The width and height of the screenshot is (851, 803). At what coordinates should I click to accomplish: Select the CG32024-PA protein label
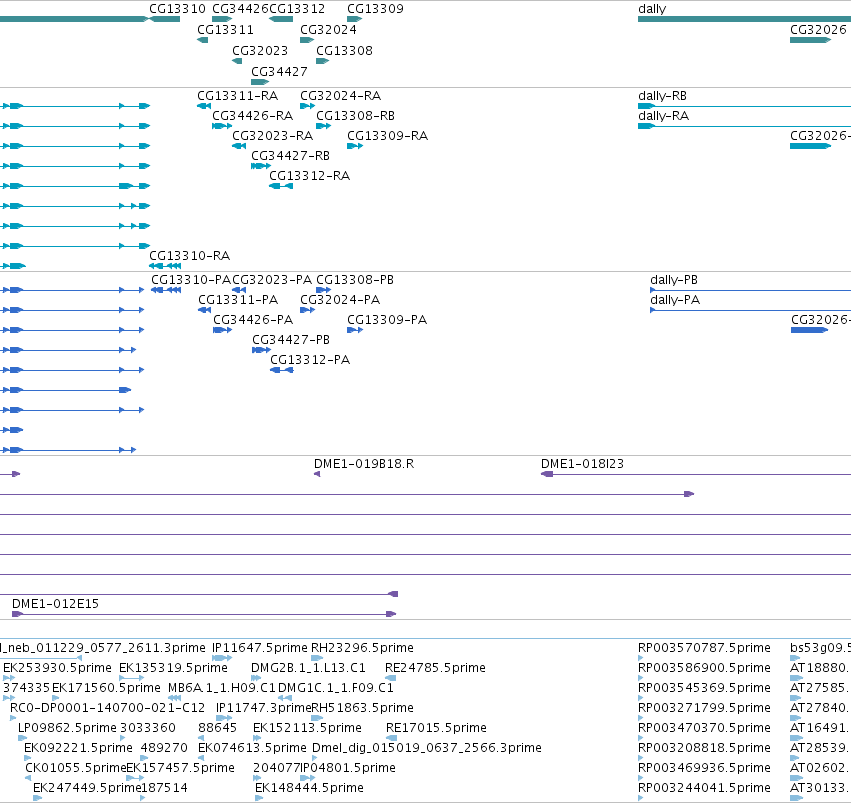tap(340, 299)
